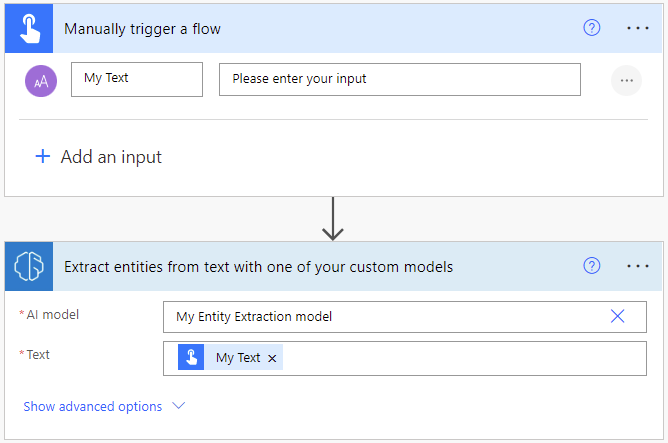The height and width of the screenshot is (443, 668).
Task: Open help for Manually trigger a flow
Action: pyautogui.click(x=592, y=28)
